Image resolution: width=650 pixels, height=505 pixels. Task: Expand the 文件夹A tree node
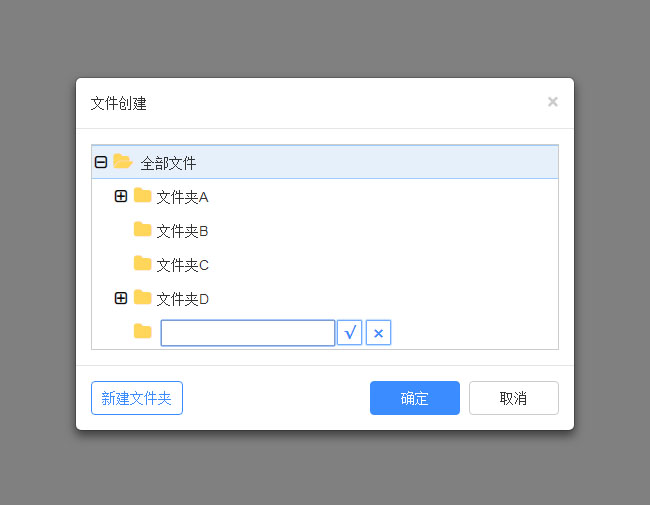pyautogui.click(x=121, y=196)
